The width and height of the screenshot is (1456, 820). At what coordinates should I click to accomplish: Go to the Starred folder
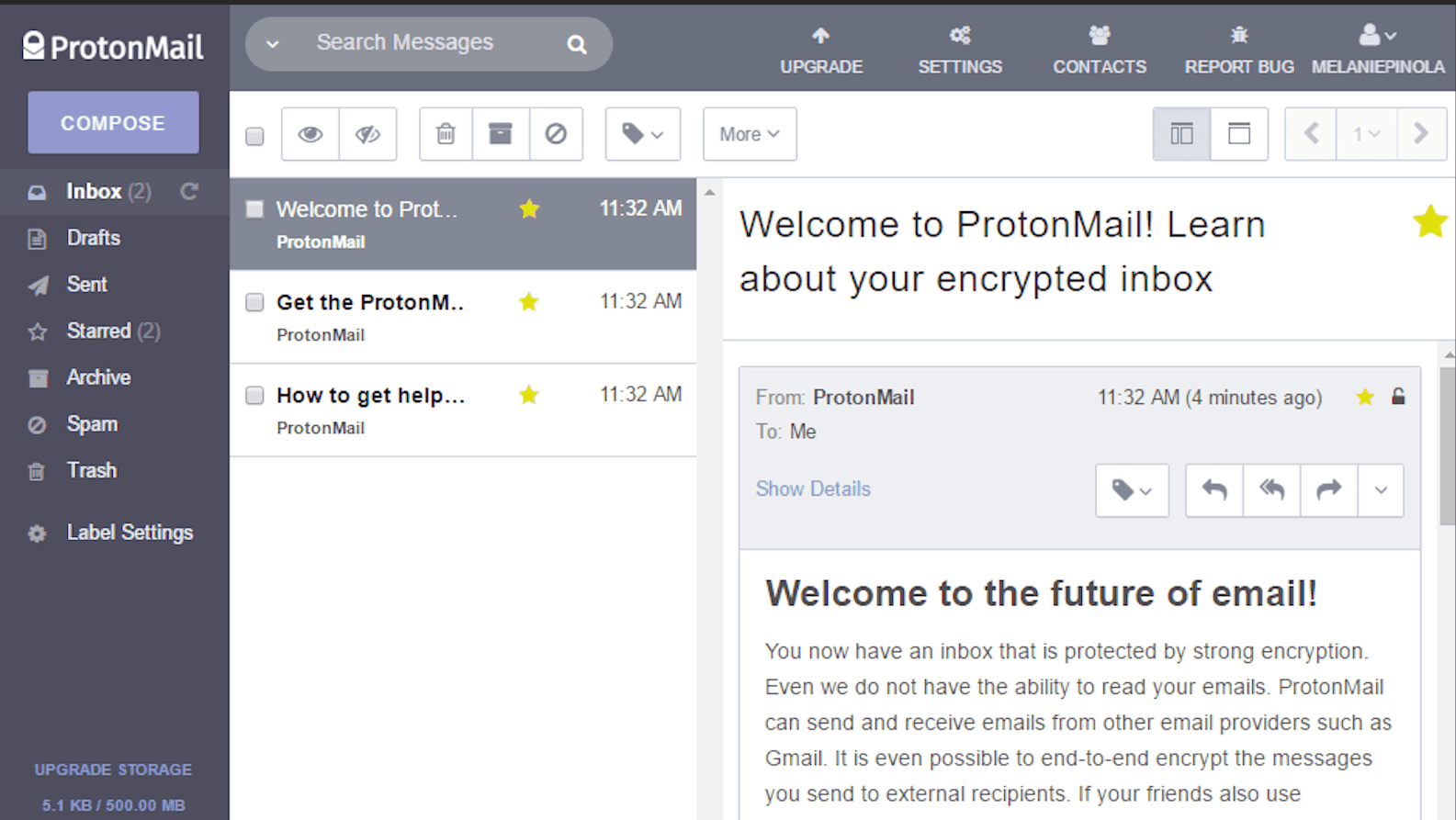pos(98,331)
